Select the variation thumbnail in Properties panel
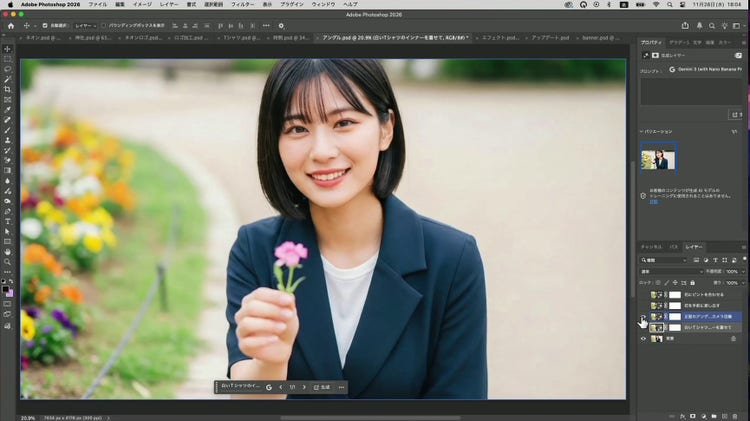Image resolution: width=750 pixels, height=421 pixels. (x=658, y=158)
